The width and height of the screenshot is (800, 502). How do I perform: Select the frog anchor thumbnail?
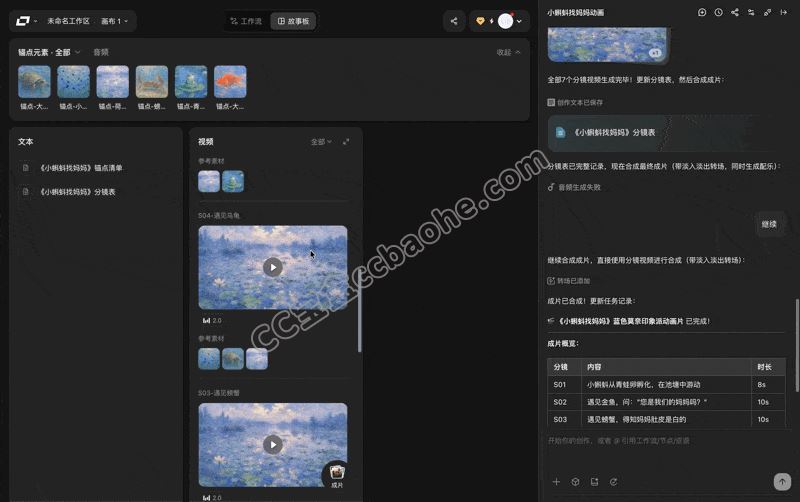coord(191,82)
